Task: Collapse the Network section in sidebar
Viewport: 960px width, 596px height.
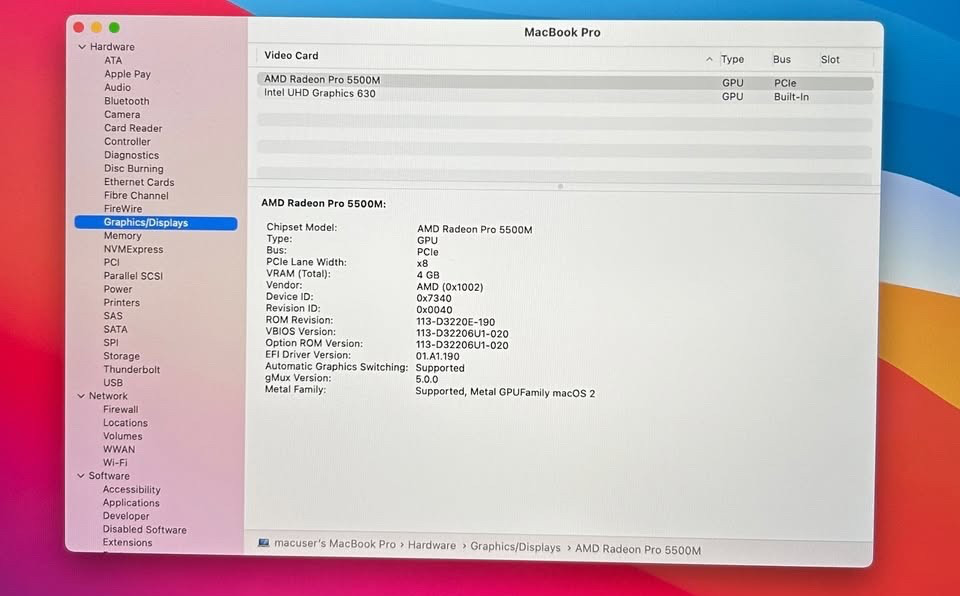Action: (81, 396)
